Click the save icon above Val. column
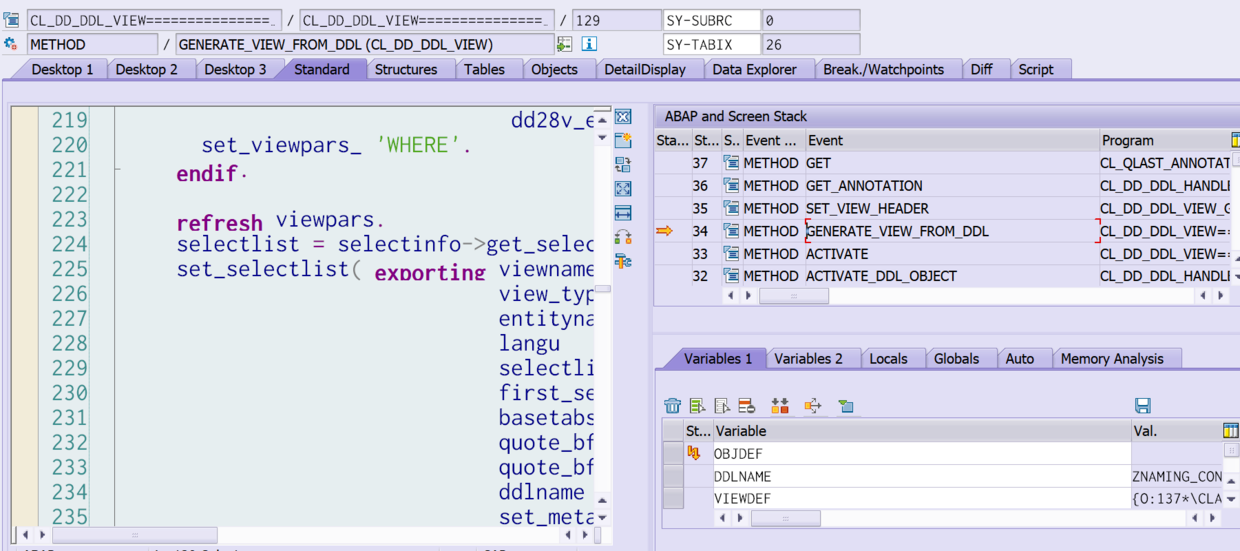 pos(1143,406)
